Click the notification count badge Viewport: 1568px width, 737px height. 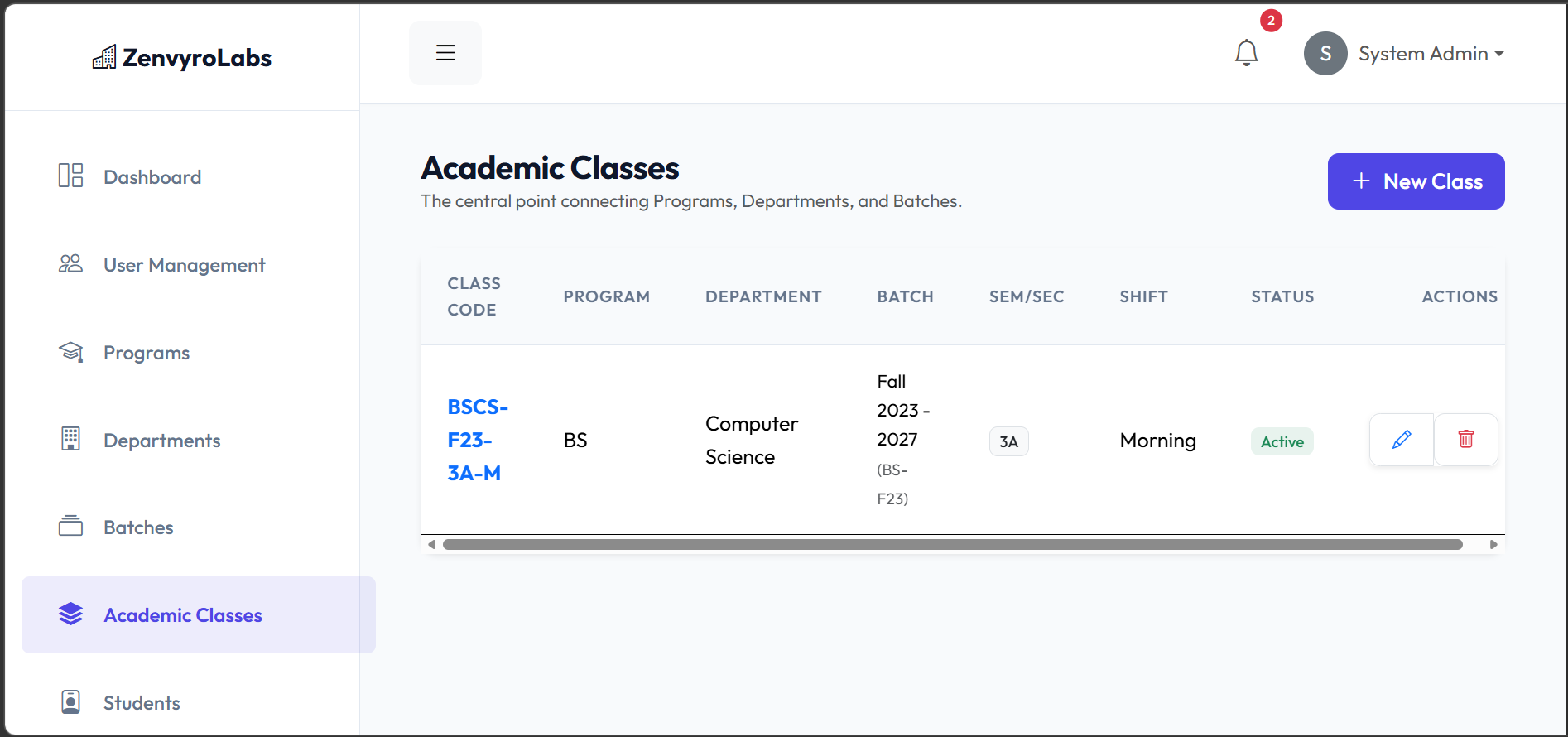click(1271, 21)
